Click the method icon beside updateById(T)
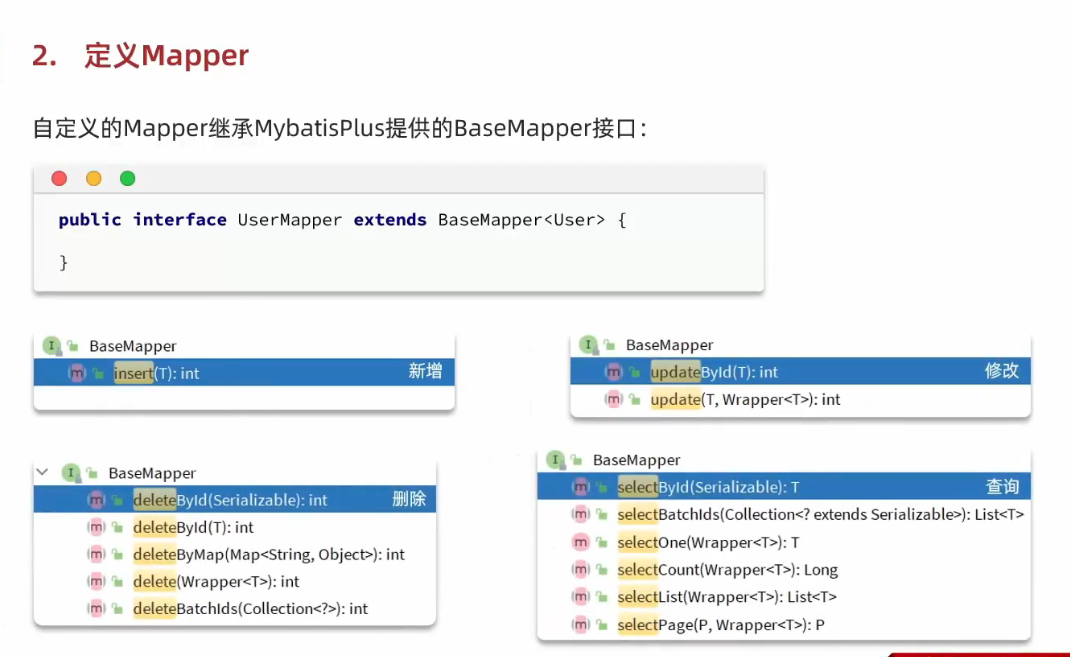The width and height of the screenshot is (1070, 657). (613, 372)
